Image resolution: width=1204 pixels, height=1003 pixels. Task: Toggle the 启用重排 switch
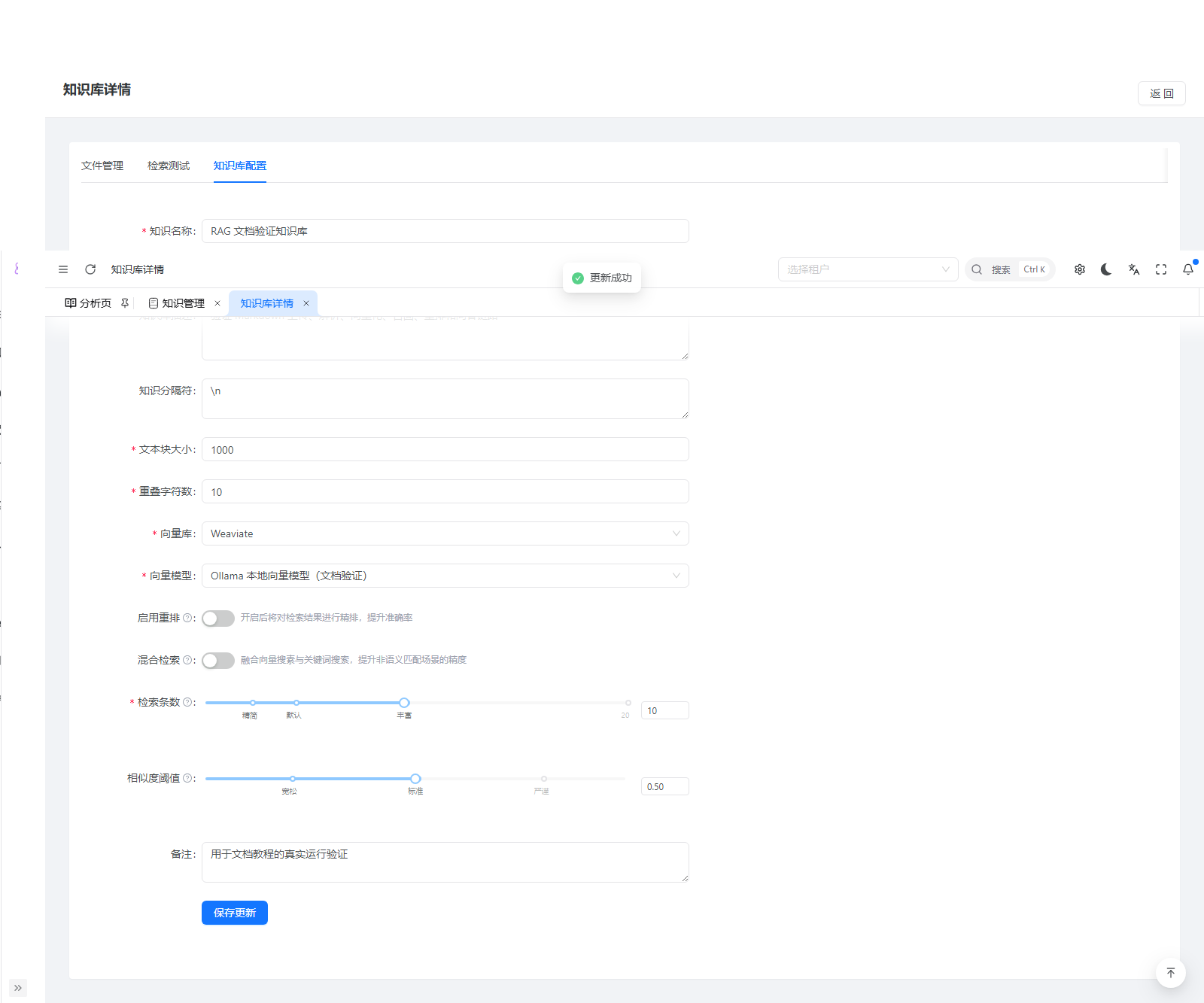click(218, 619)
